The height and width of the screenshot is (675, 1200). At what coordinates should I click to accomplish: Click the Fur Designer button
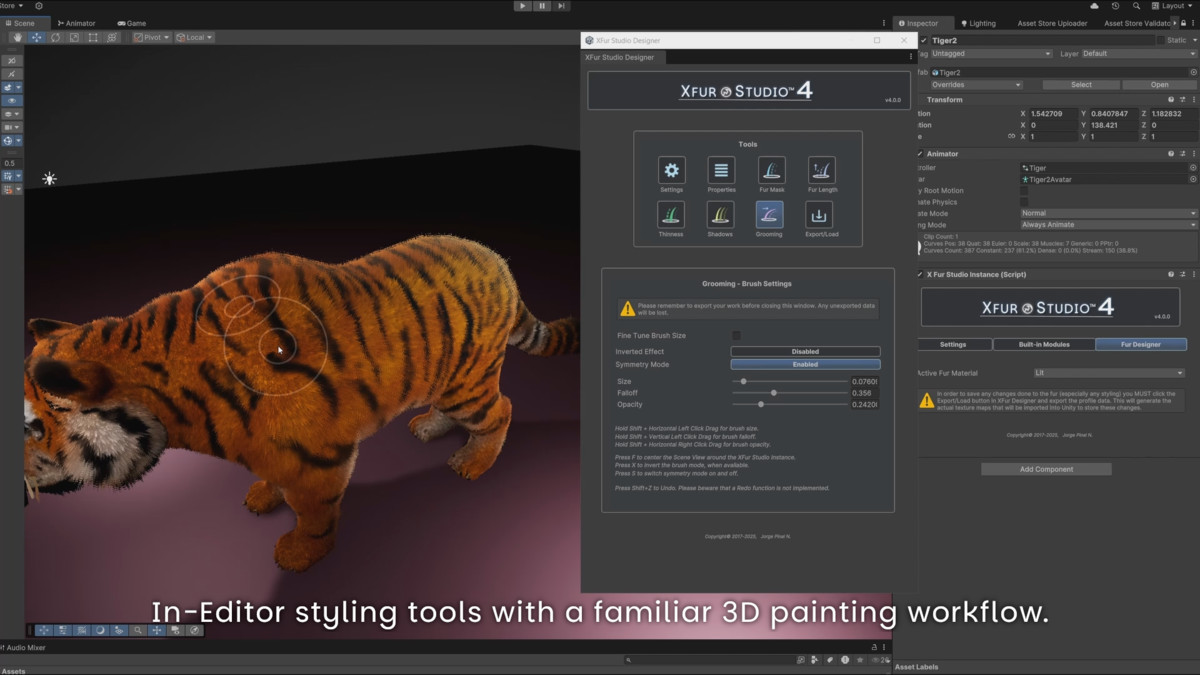click(x=1140, y=345)
